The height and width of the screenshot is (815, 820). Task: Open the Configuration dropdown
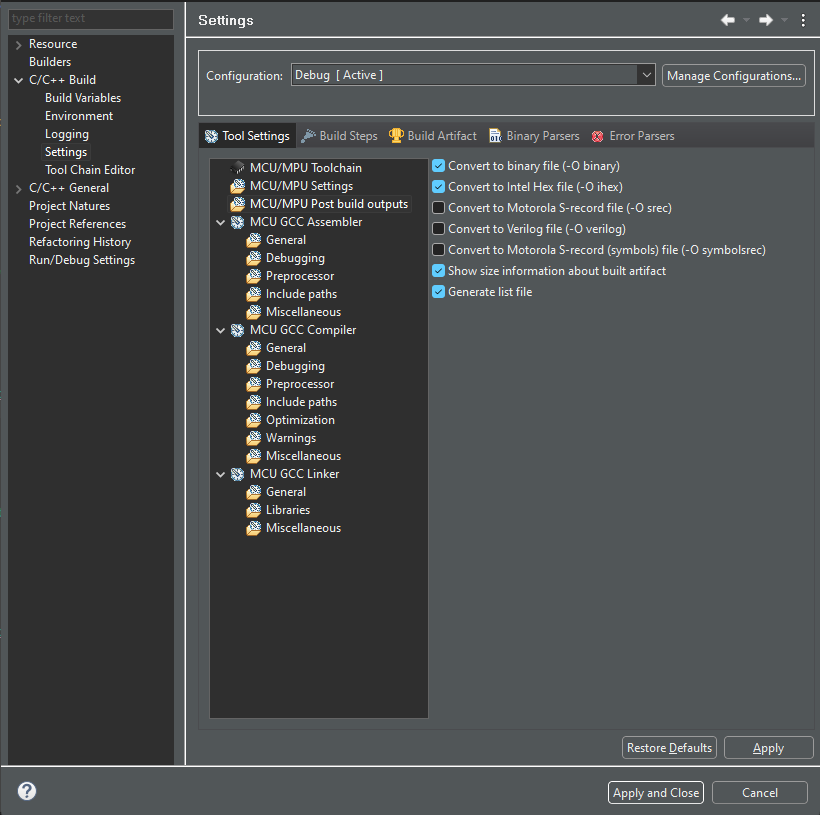(x=646, y=75)
